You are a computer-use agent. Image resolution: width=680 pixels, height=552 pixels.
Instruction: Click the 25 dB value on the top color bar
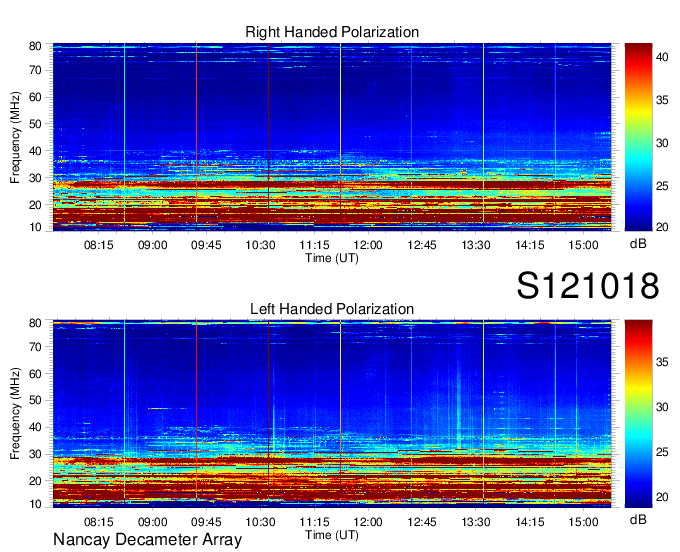tap(662, 186)
